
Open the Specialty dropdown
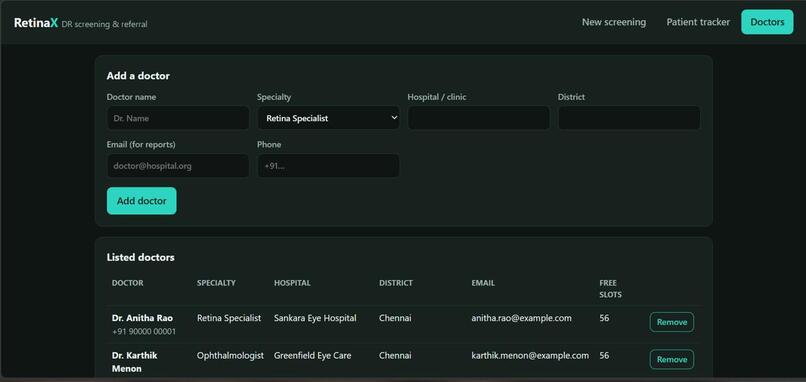click(x=328, y=118)
